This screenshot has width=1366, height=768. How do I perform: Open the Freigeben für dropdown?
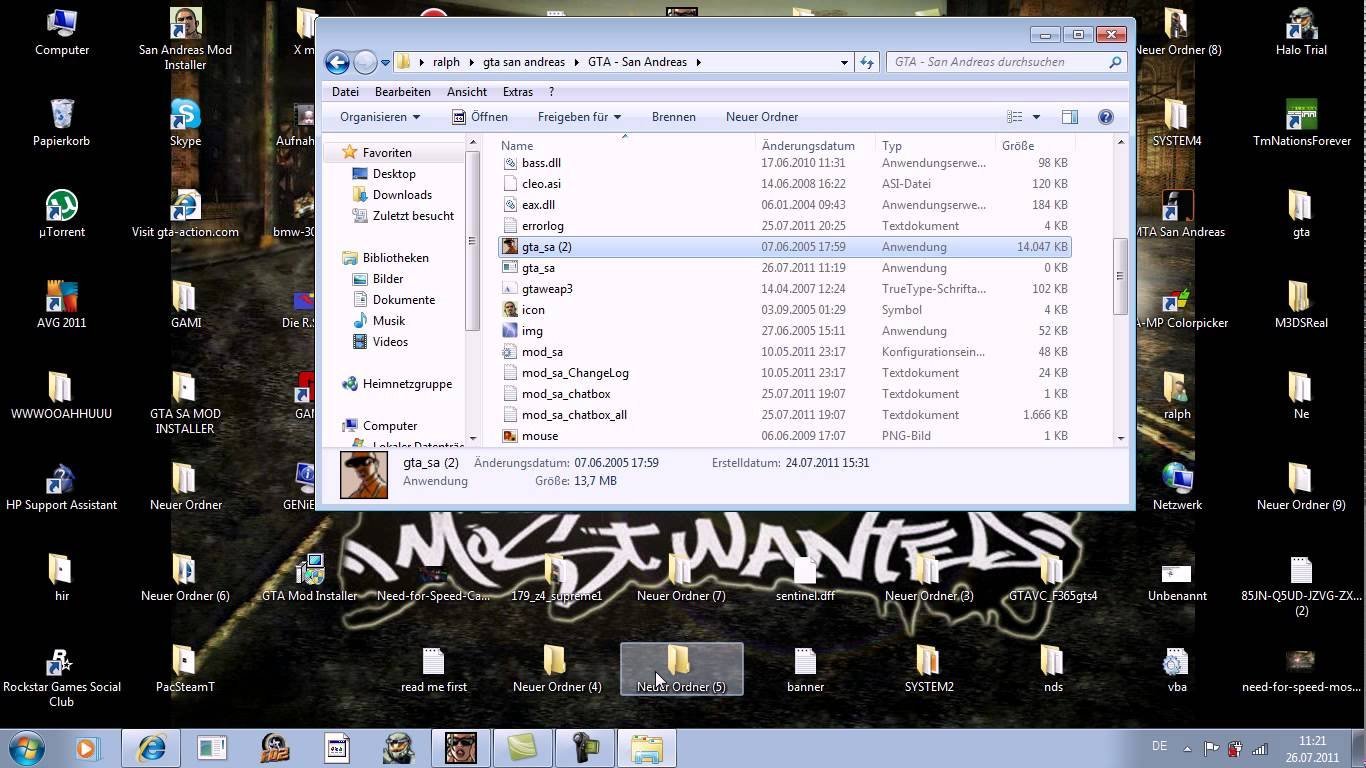tap(579, 117)
